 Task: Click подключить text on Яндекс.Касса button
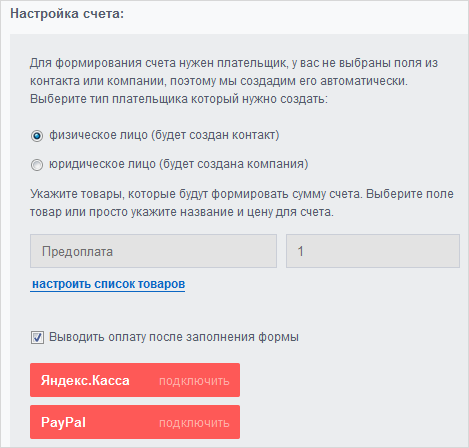(194, 381)
